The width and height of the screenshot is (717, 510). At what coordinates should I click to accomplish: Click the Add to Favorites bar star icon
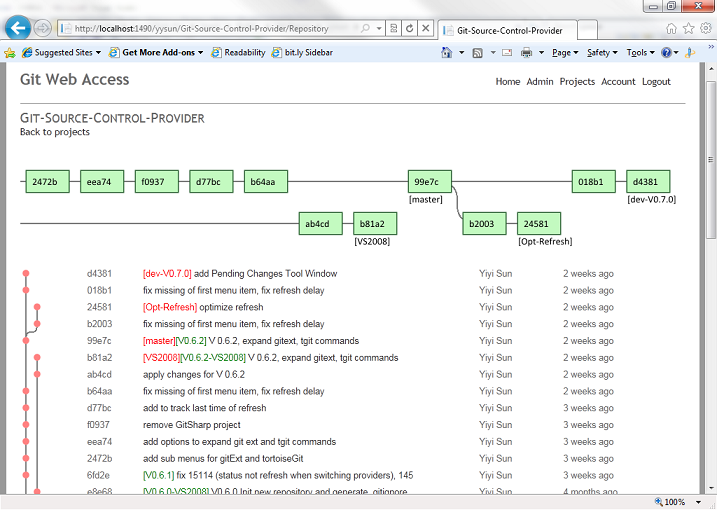(x=10, y=53)
